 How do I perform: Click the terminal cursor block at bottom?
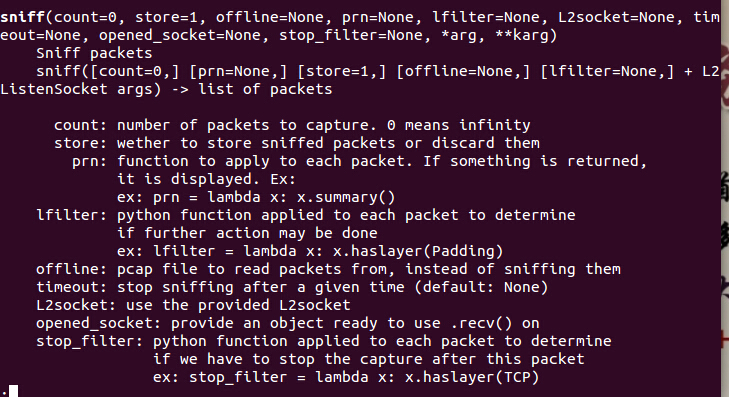pos(13,391)
